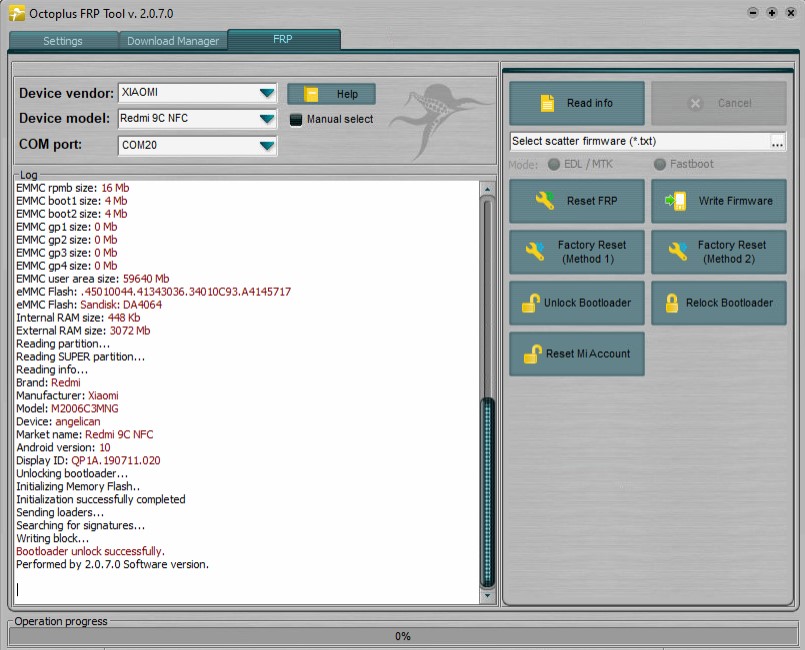The image size is (805, 650).
Task: Click log line 'EMMC rpmb size: 16 Mb'
Action: pyautogui.click(x=72, y=188)
